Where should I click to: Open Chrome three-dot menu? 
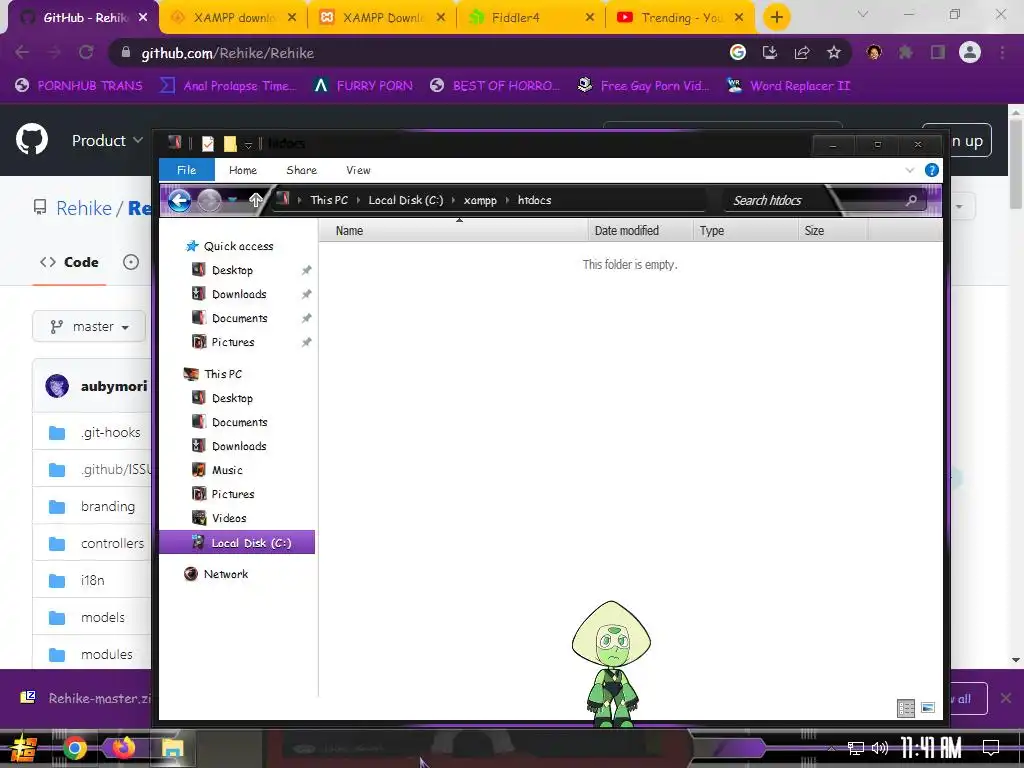(x=1002, y=52)
